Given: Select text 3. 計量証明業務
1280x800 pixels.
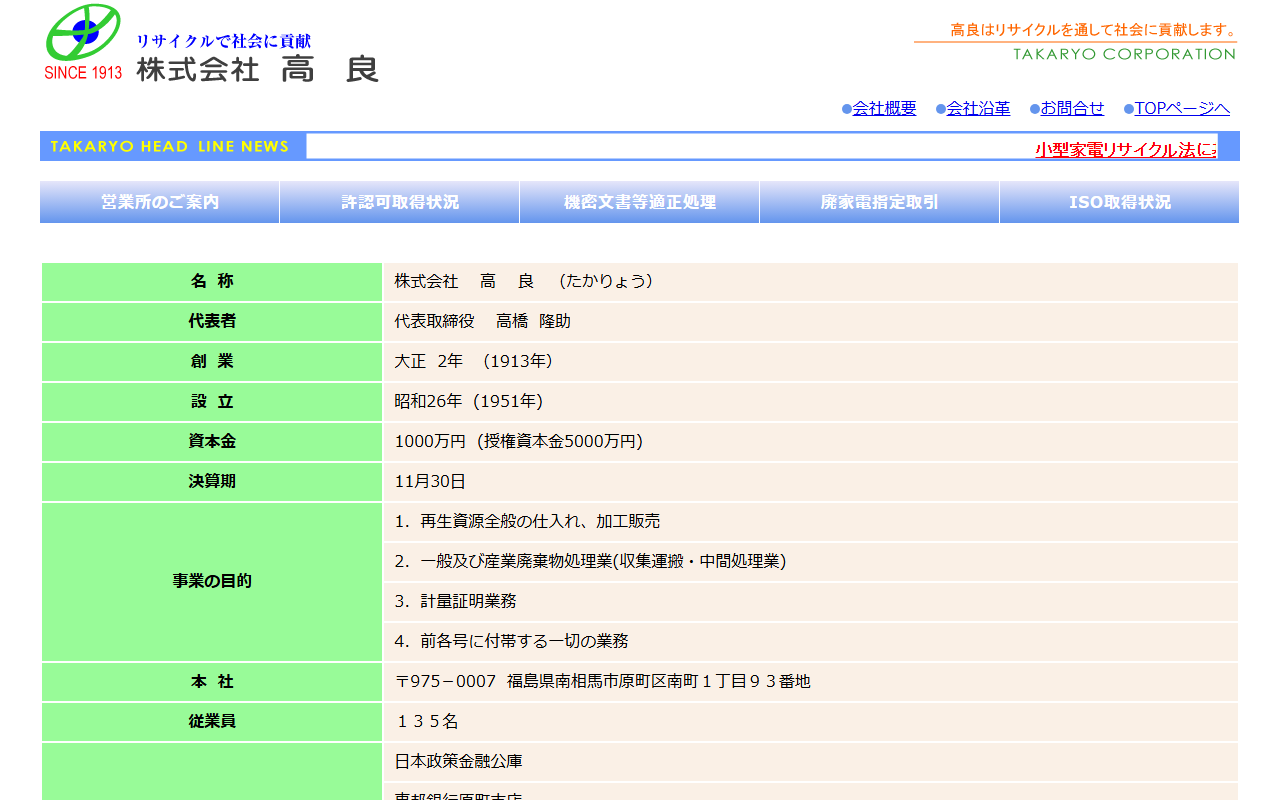Looking at the screenshot, I should pyautogui.click(x=455, y=601).
